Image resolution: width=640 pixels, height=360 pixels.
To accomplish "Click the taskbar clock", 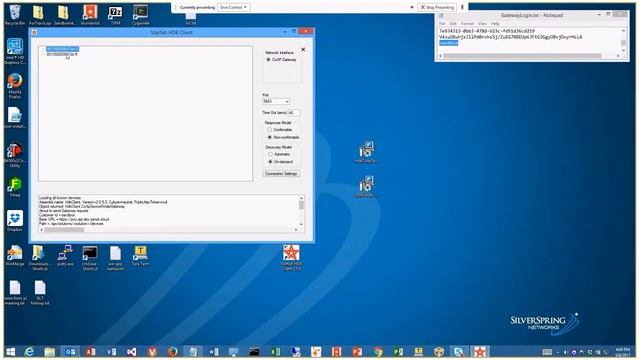I will [x=623, y=351].
